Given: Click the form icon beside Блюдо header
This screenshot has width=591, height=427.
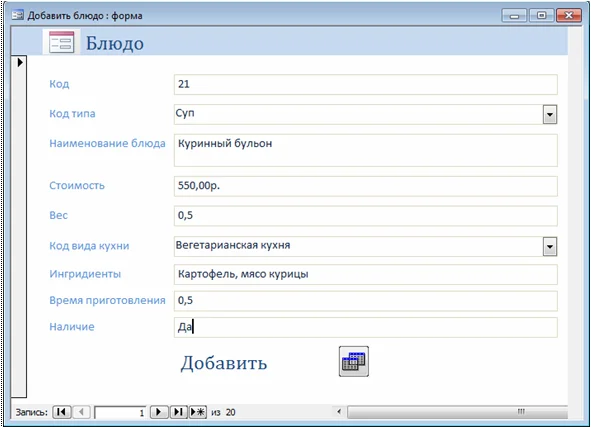Looking at the screenshot, I should [x=61, y=42].
